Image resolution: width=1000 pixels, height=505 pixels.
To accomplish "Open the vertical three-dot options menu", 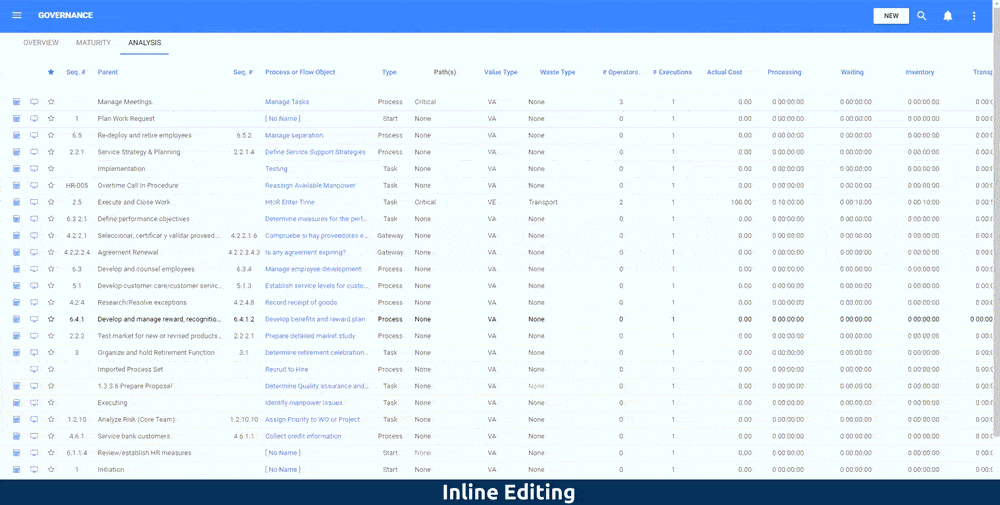I will coord(974,16).
